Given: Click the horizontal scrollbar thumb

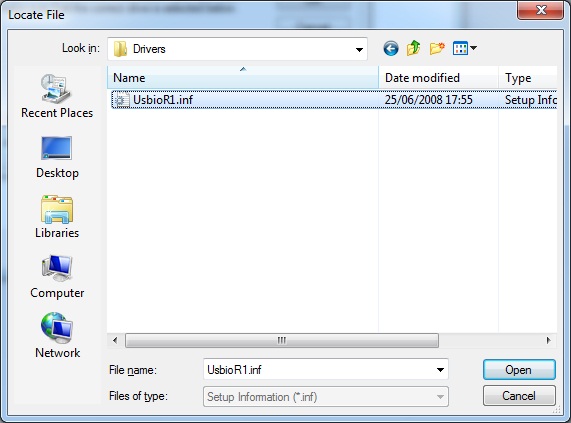Looking at the screenshot, I should [x=282, y=341].
